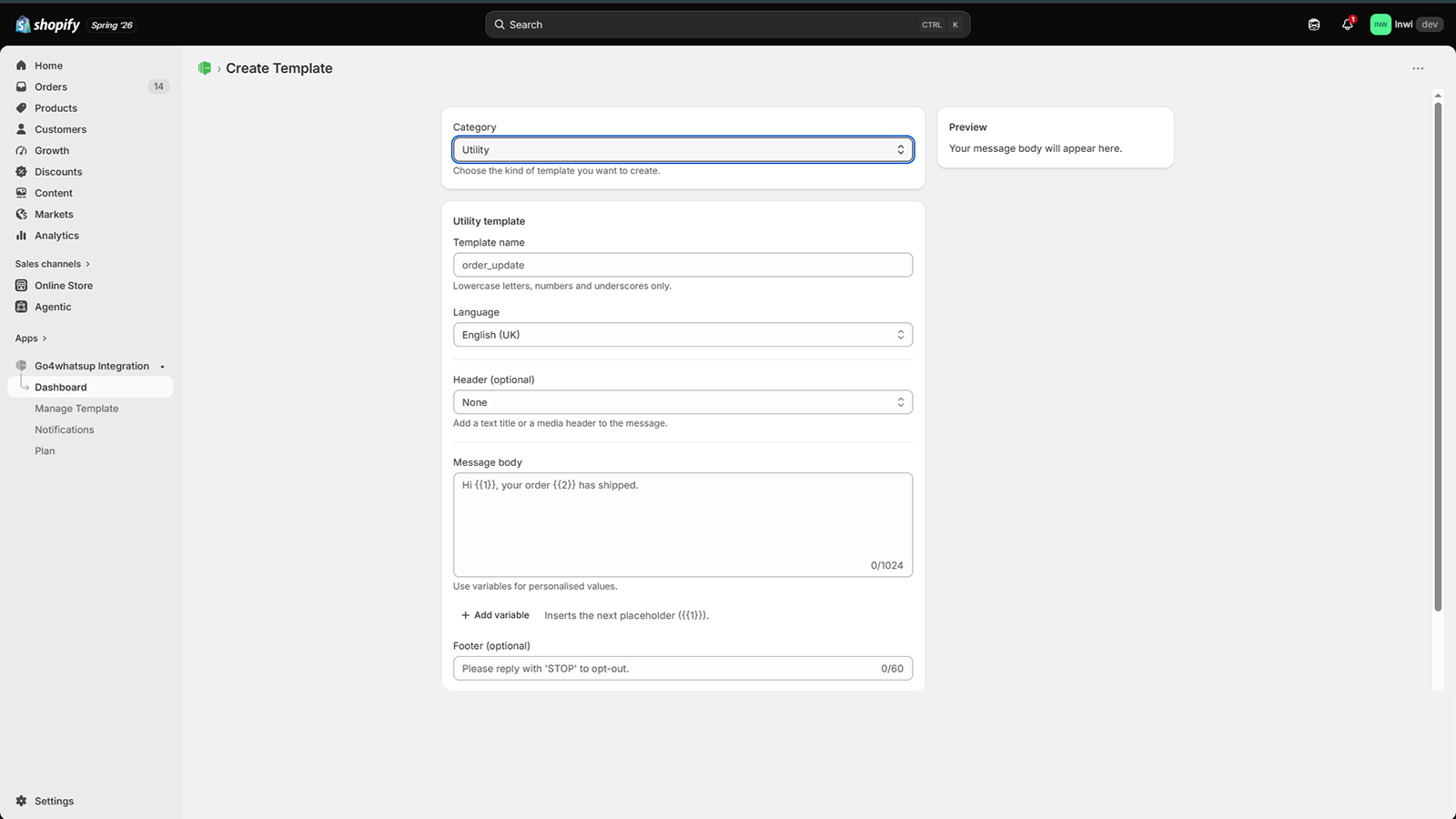The width and height of the screenshot is (1456, 819).
Task: Click the Online Store icon
Action: (x=21, y=285)
